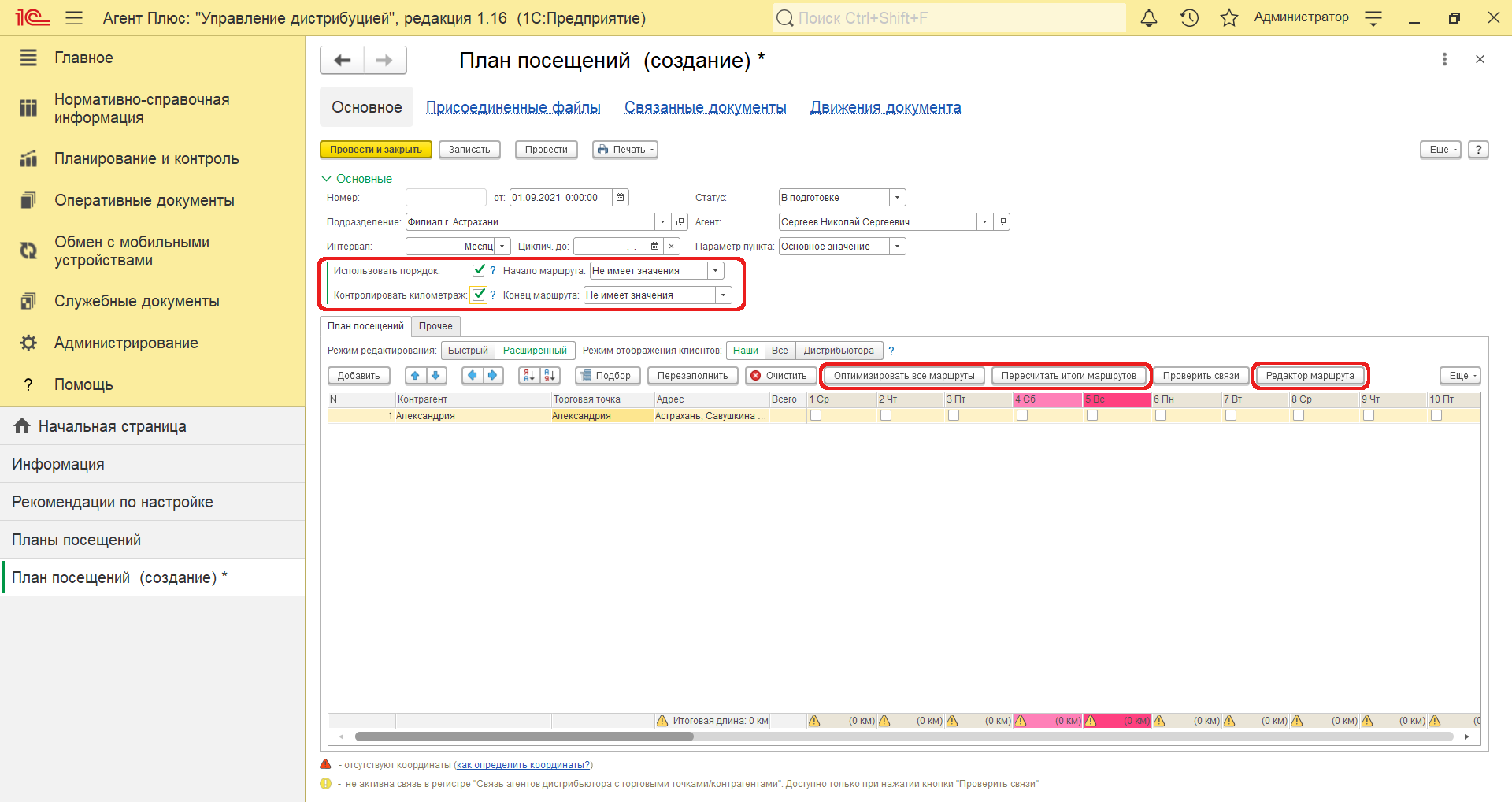Check 8 Ср visit box for Александрия
This screenshot has width=1512, height=802.
pos(1299,415)
